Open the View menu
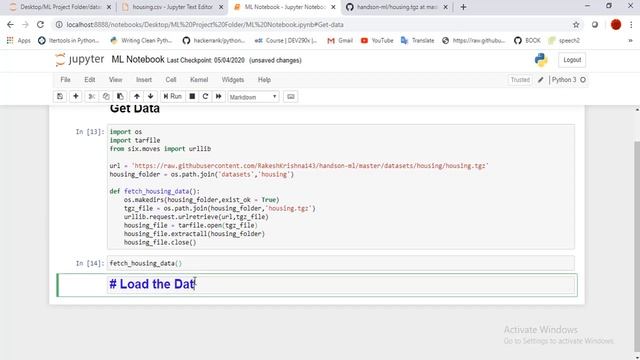This screenshot has height=360, width=640. coord(116,80)
